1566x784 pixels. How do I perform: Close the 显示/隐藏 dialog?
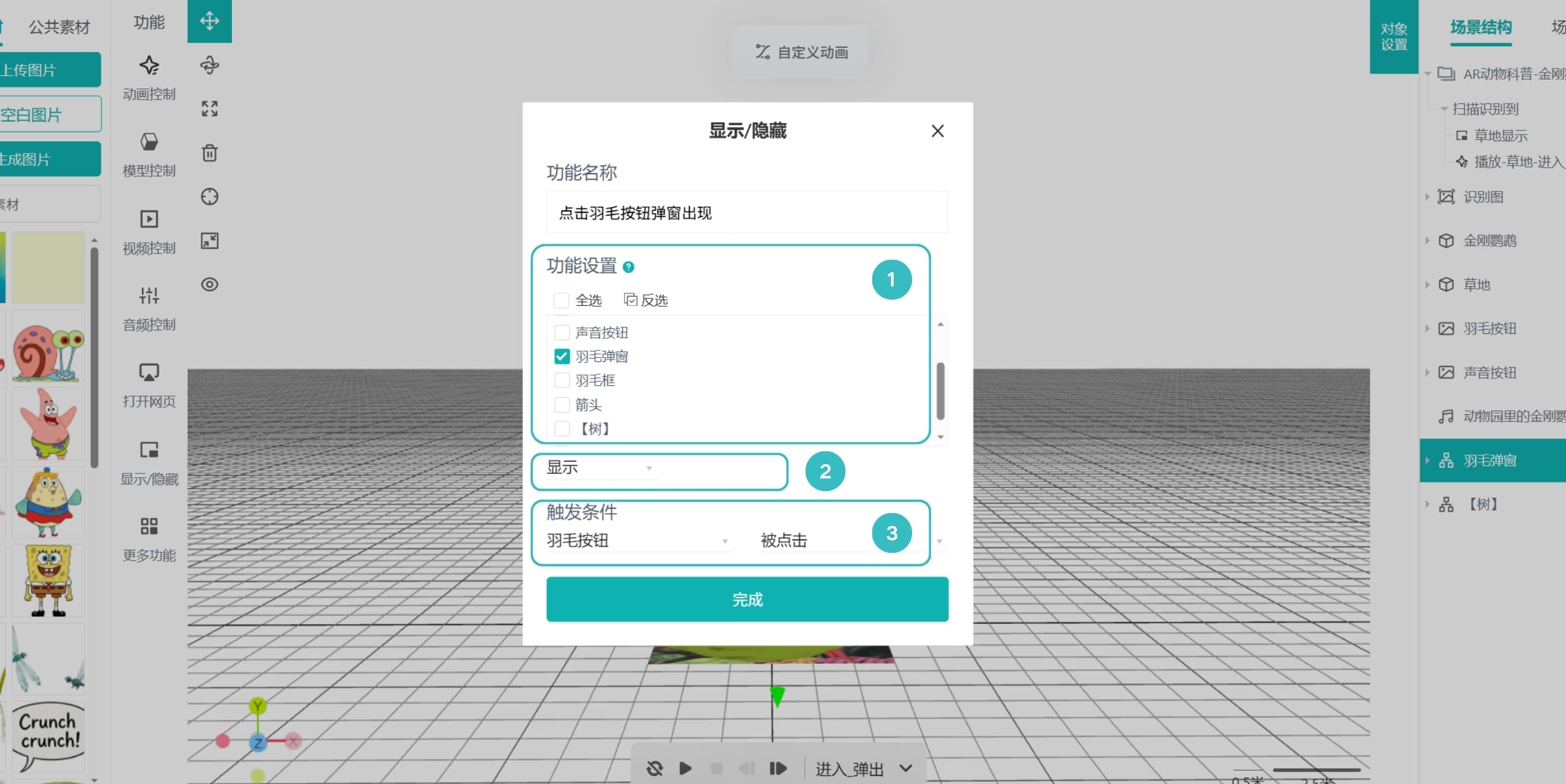(x=937, y=131)
